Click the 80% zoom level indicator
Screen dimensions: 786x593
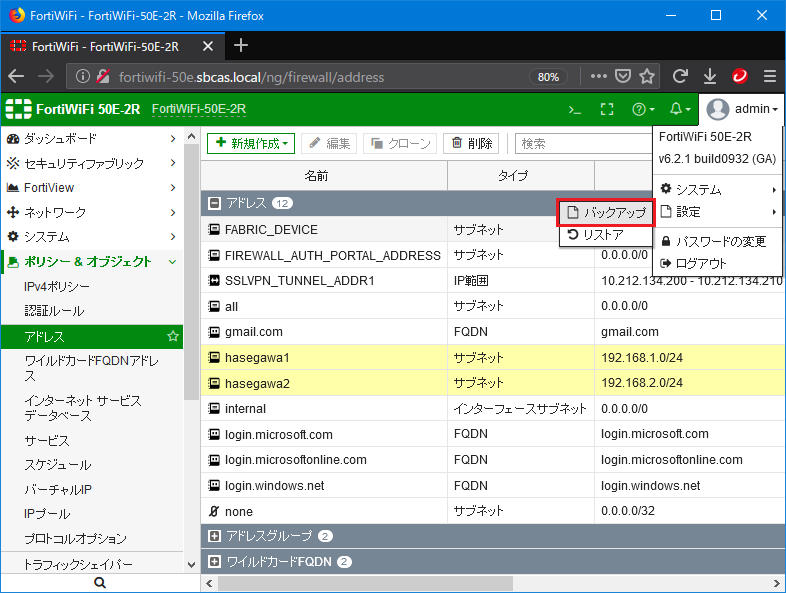[548, 77]
